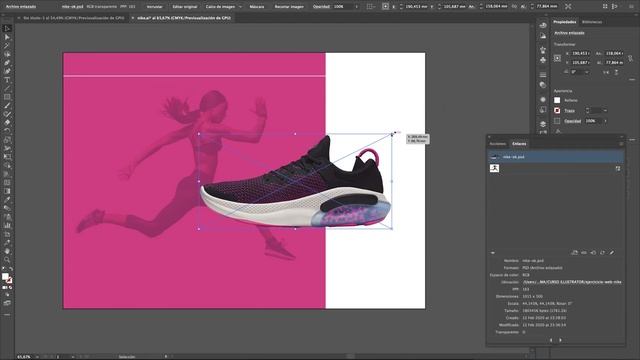This screenshot has height=360, width=640.
Task: Click the Transform icon in control bar
Action: (568, 7)
